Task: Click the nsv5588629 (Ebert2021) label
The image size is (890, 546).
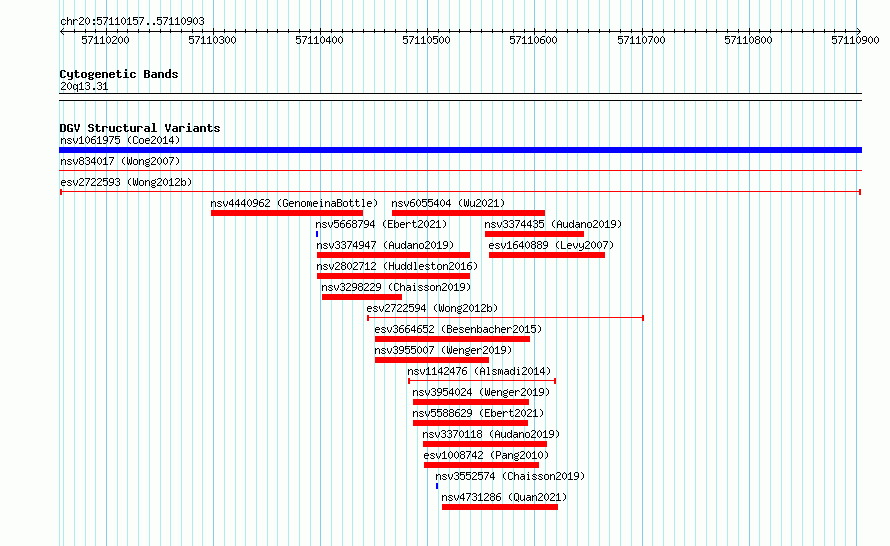Action: coord(478,413)
